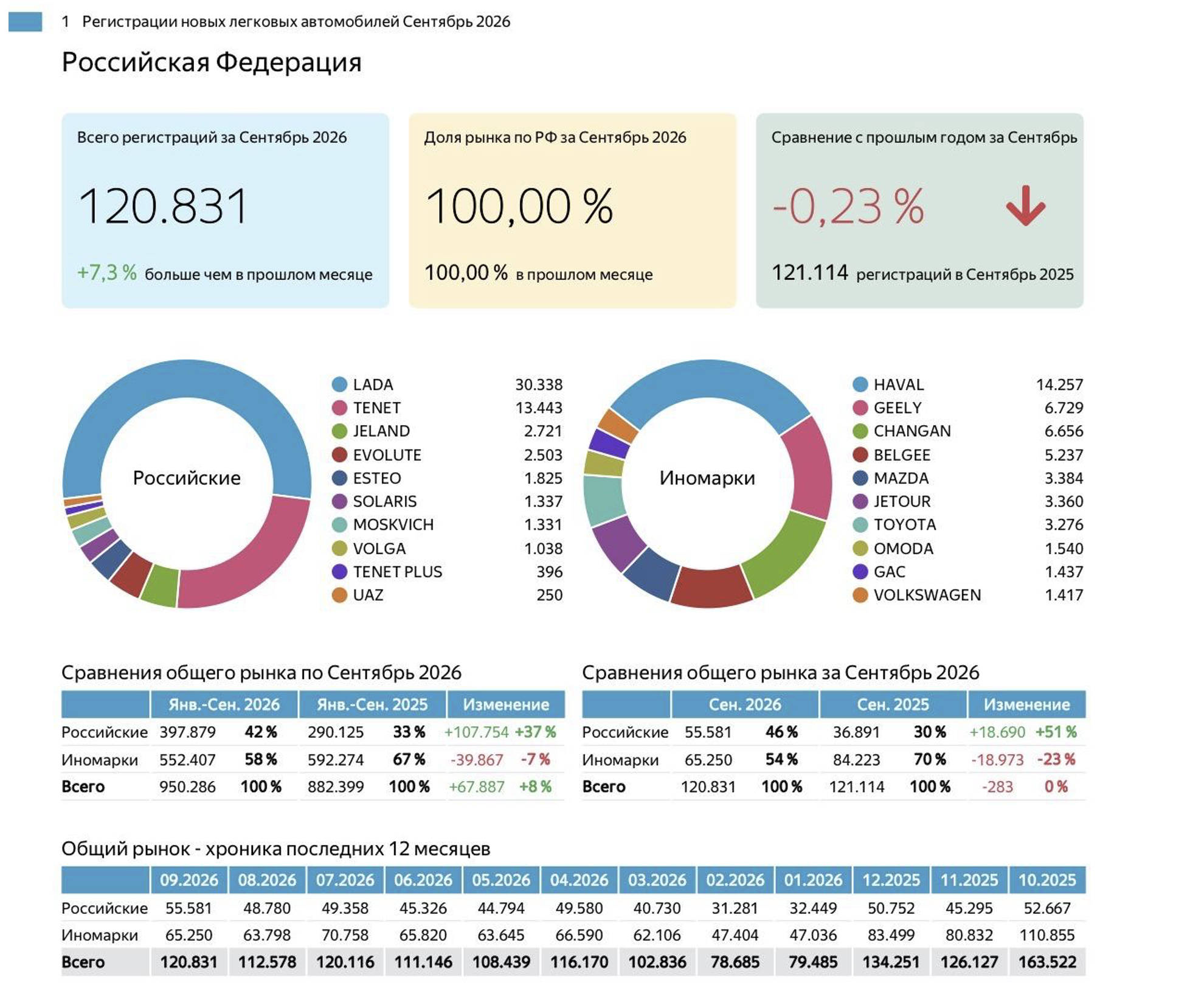This screenshot has width=1204, height=994.
Task: Click the green JELAND legend dot
Action: coord(339,431)
